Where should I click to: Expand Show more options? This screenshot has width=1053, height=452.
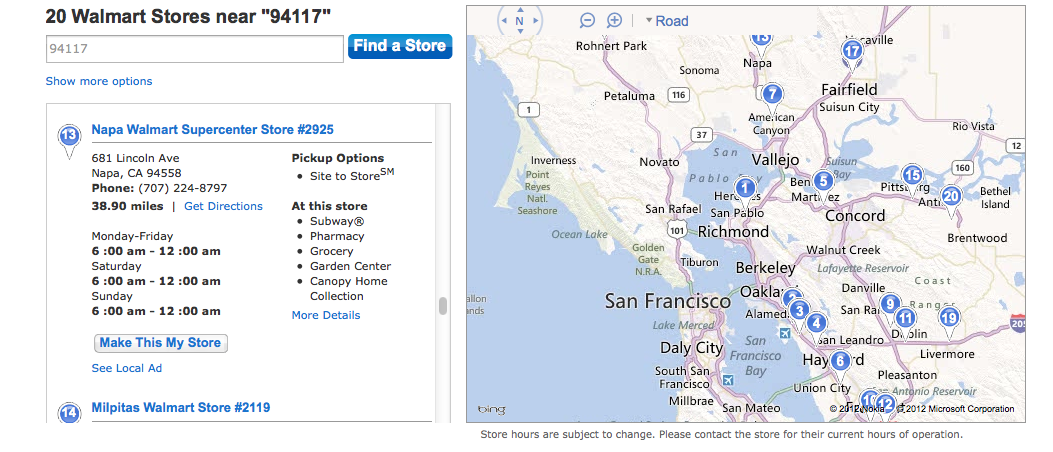click(x=99, y=81)
